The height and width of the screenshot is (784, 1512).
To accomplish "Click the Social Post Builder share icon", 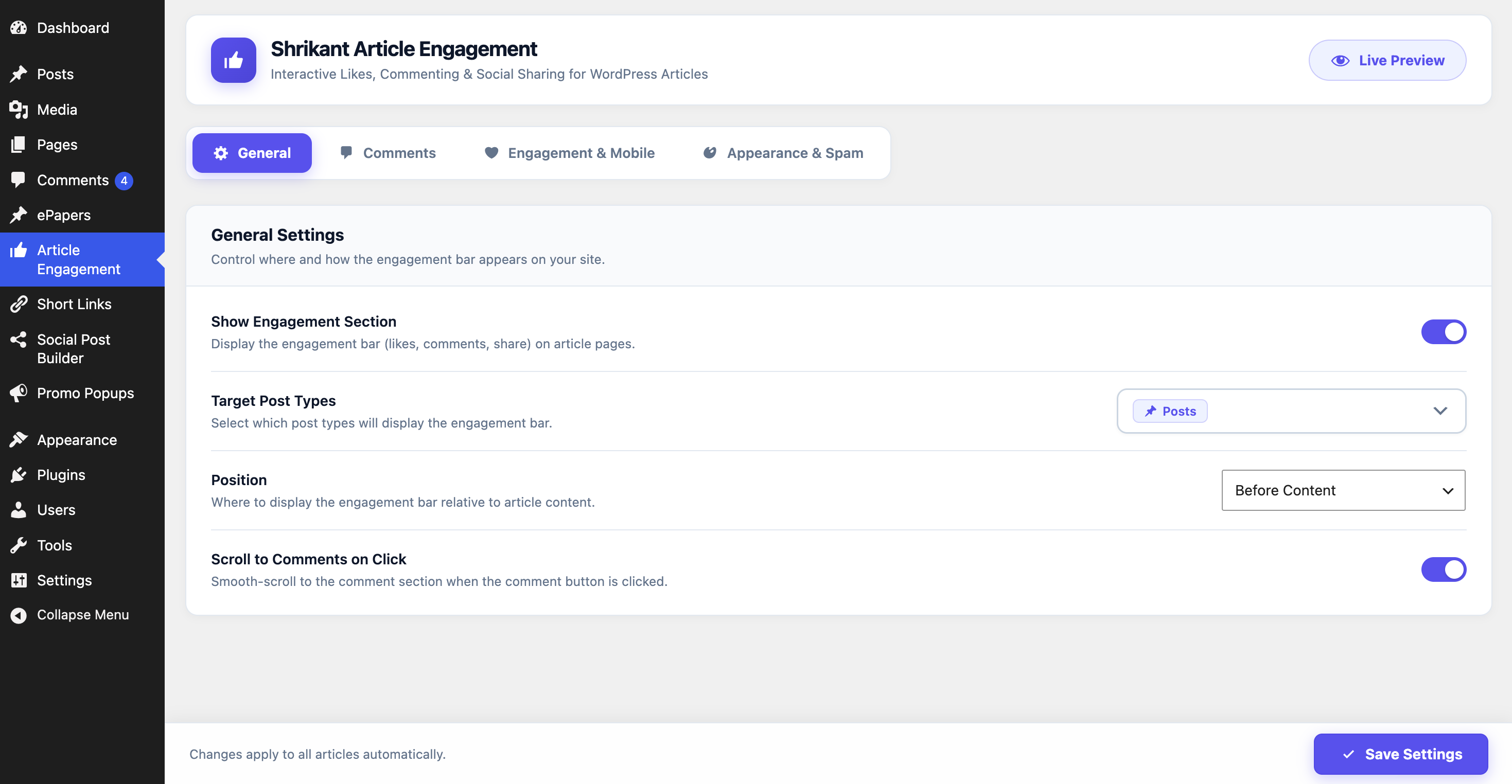I will [x=19, y=339].
